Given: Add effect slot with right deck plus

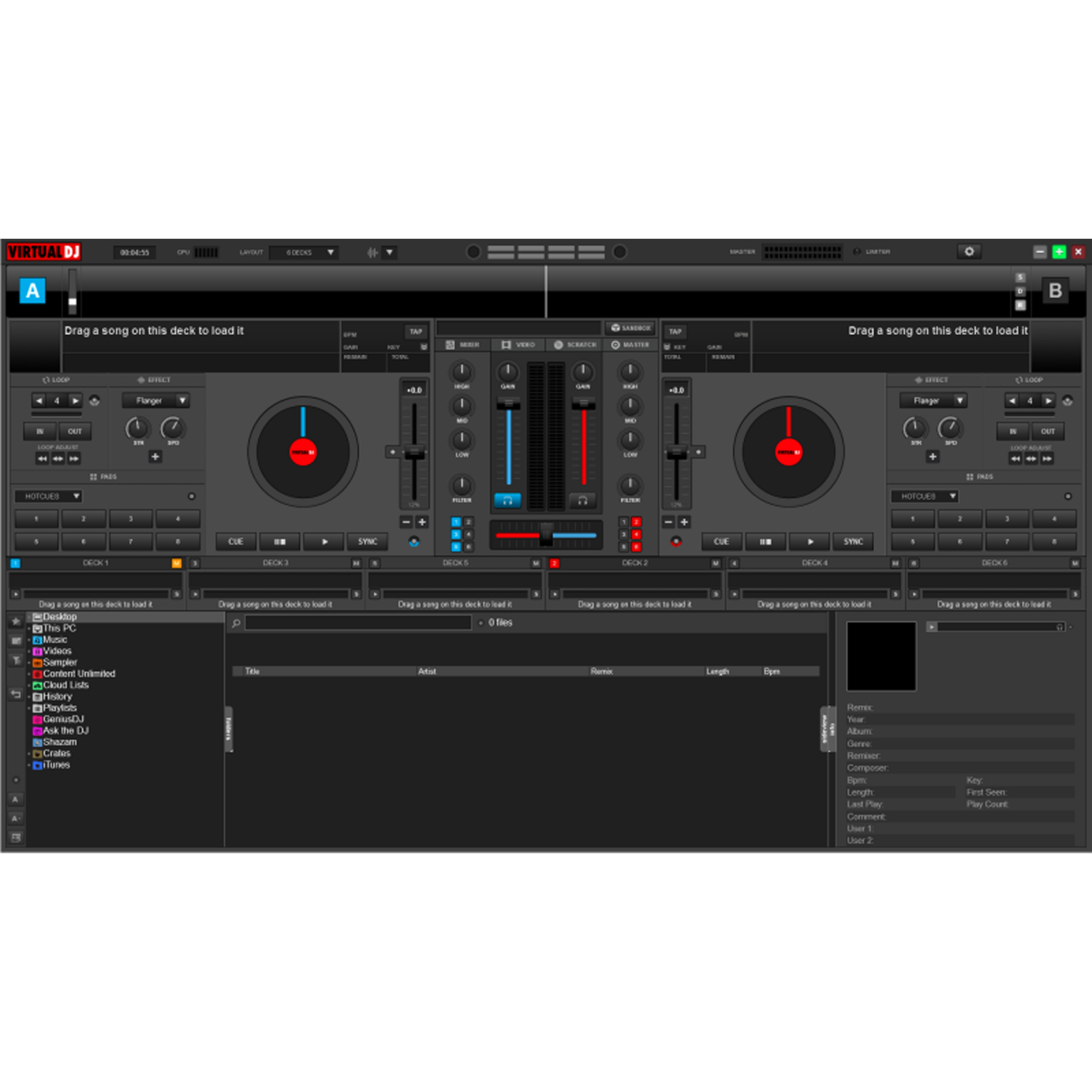Looking at the screenshot, I should tap(932, 457).
